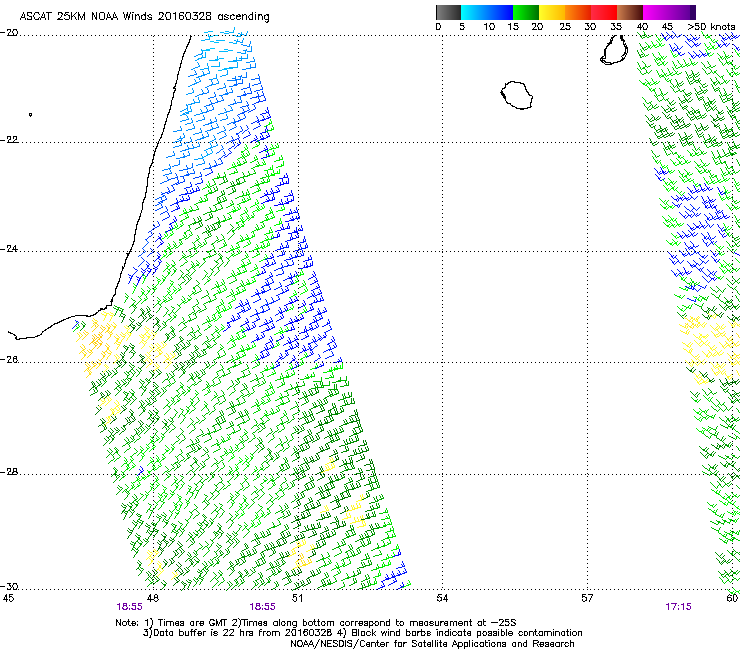The image size is (740, 650).
Task: Click the -20 latitude axis label
Action: (9, 33)
